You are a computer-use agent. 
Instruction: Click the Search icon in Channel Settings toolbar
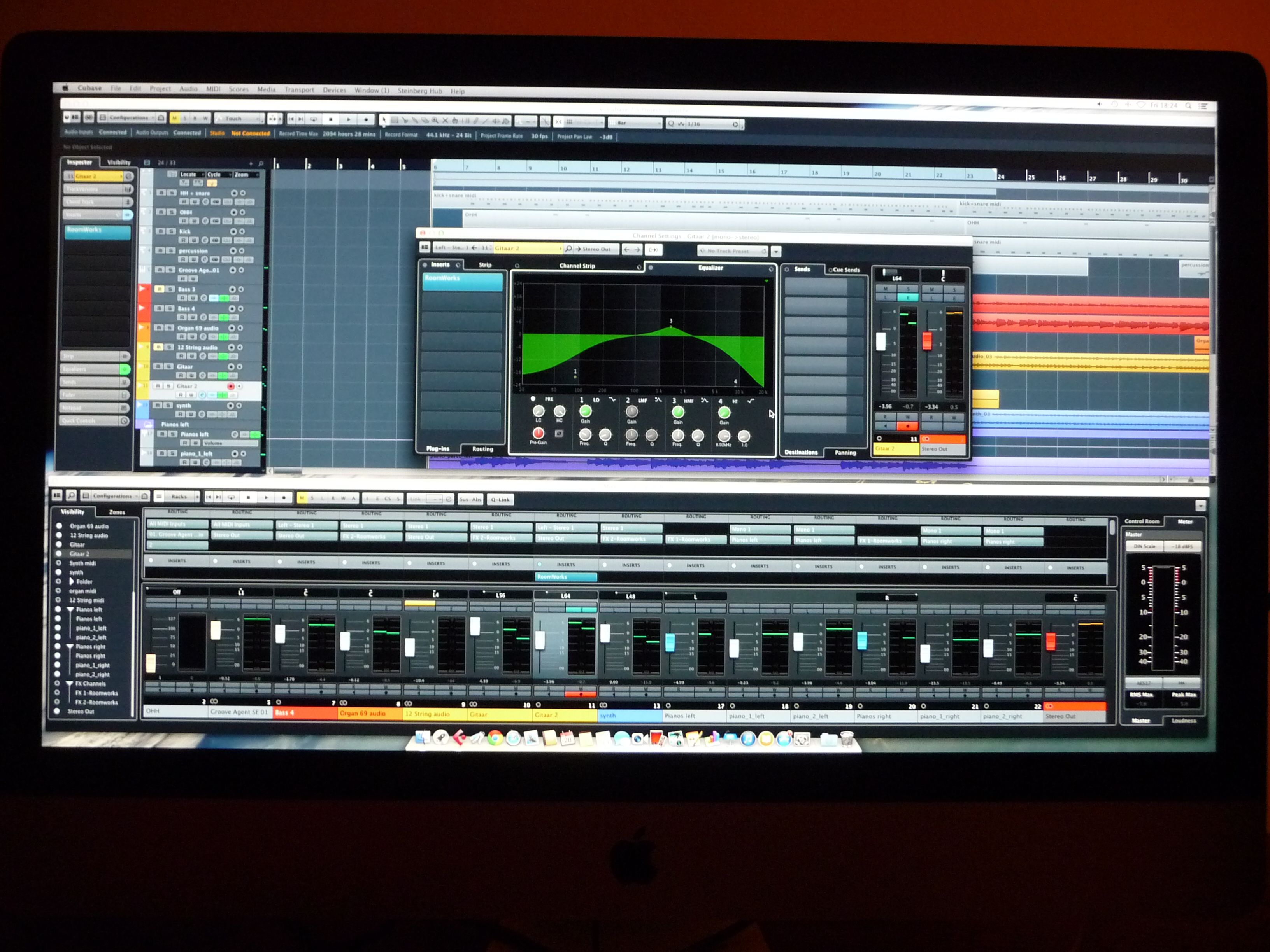(x=568, y=248)
